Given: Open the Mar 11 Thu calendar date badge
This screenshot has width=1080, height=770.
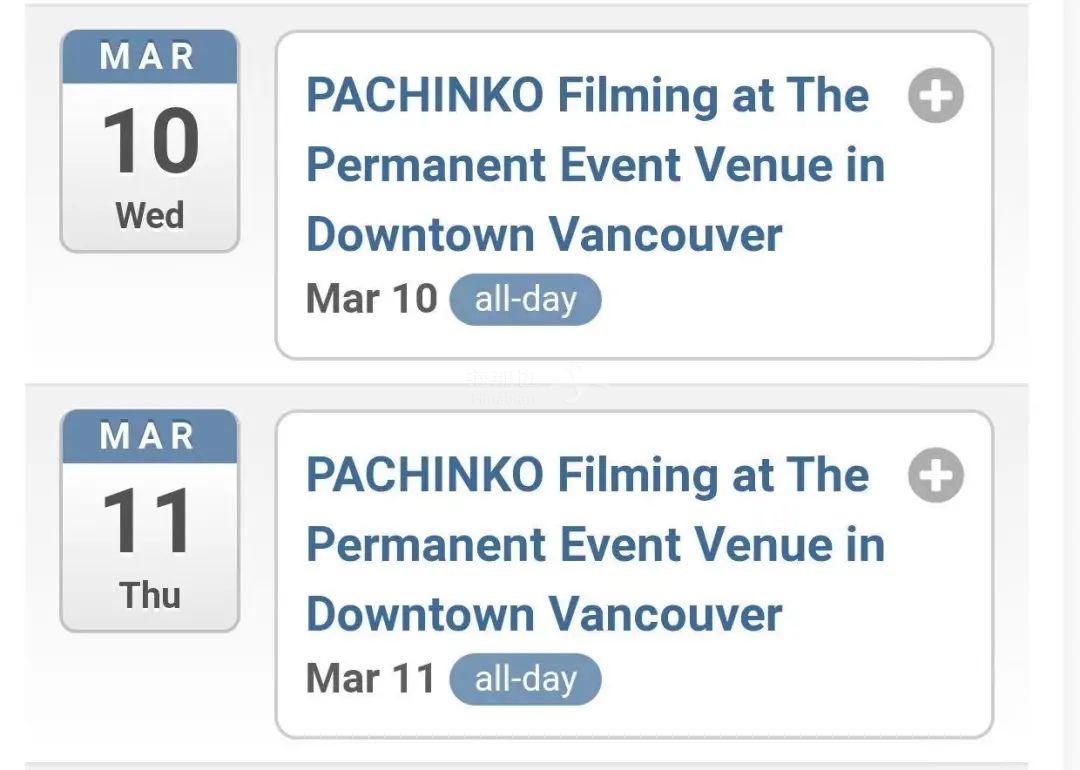Looking at the screenshot, I should pos(150,521).
